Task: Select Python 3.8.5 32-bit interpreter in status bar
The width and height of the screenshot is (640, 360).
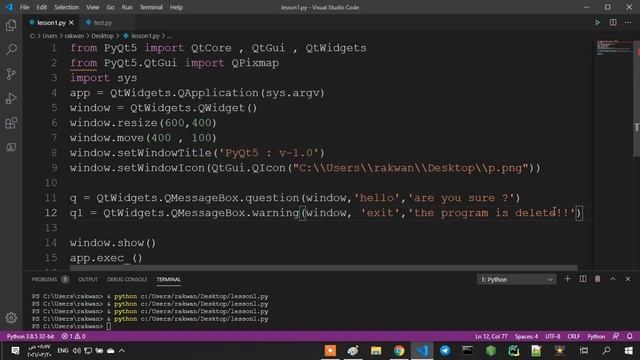Action: [x=30, y=336]
